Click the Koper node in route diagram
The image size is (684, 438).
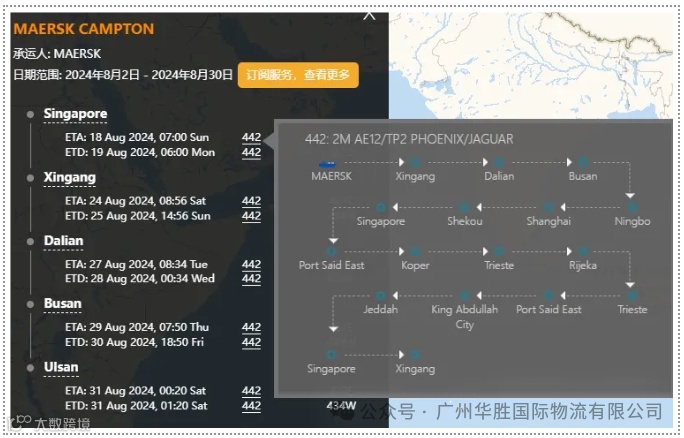(x=415, y=251)
